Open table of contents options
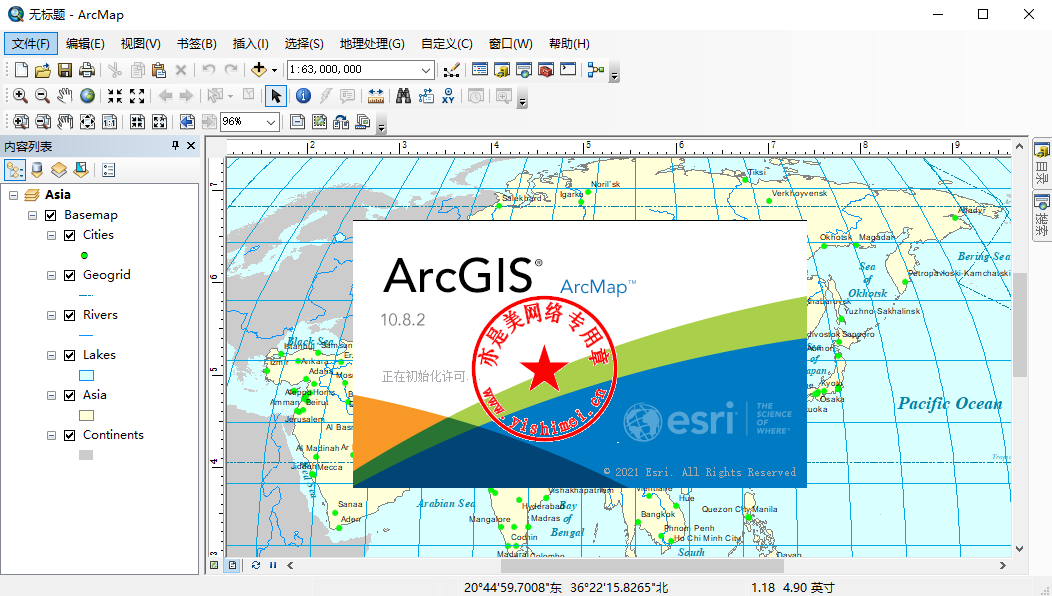The width and height of the screenshot is (1052, 596). (109, 170)
